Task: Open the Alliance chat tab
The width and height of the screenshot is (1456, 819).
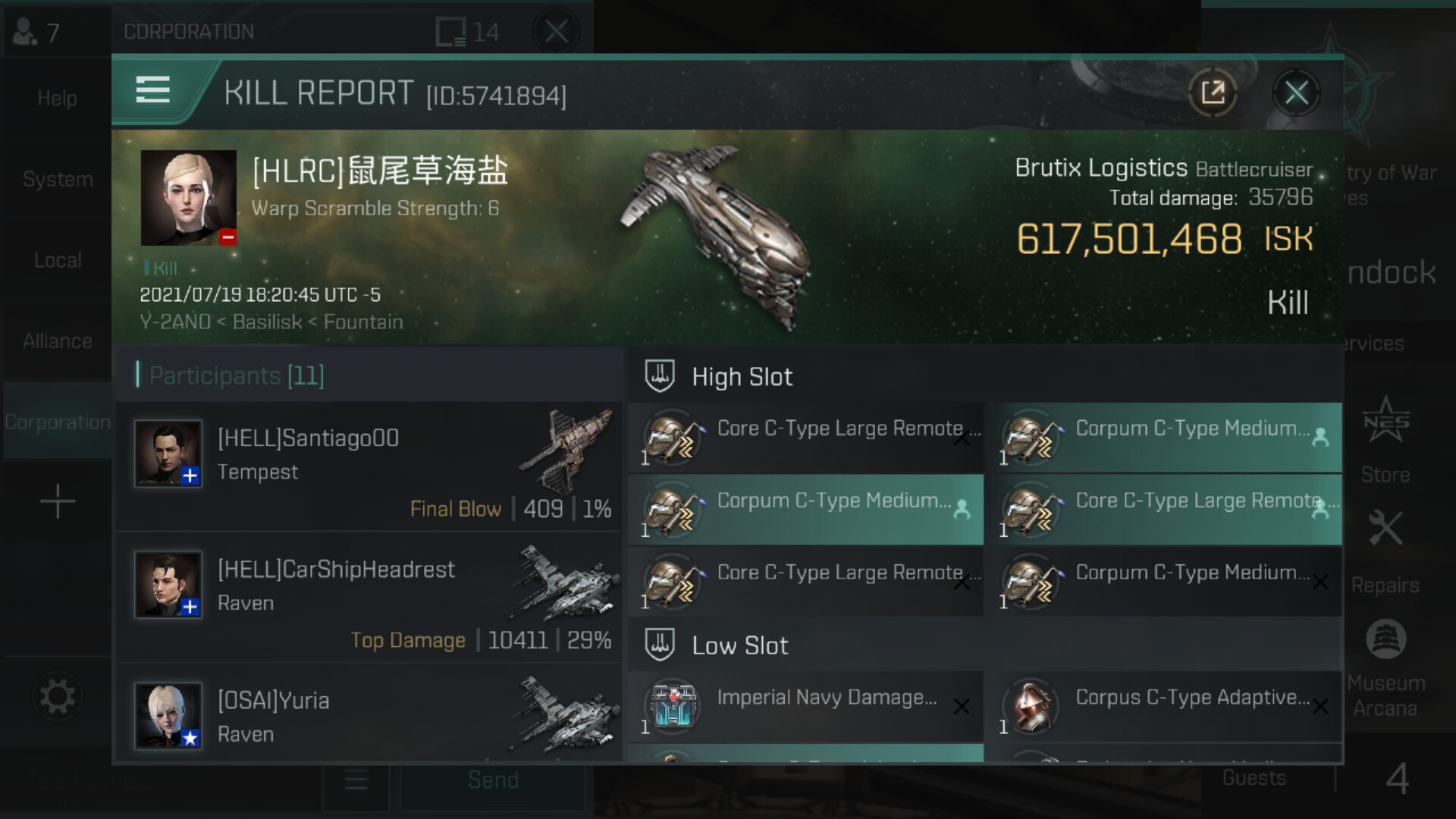Action: pyautogui.click(x=58, y=341)
